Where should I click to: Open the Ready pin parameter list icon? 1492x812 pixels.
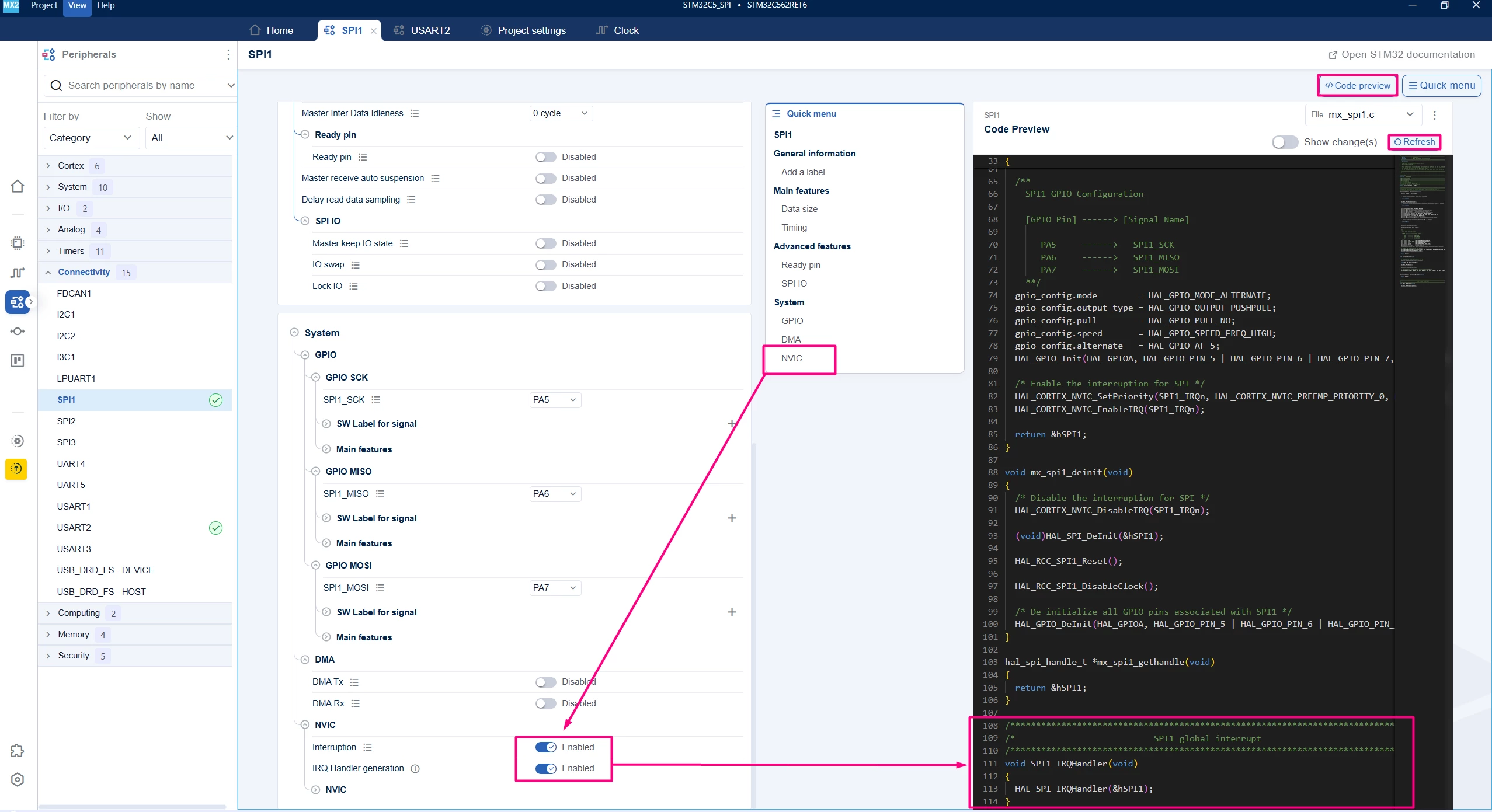(x=363, y=157)
